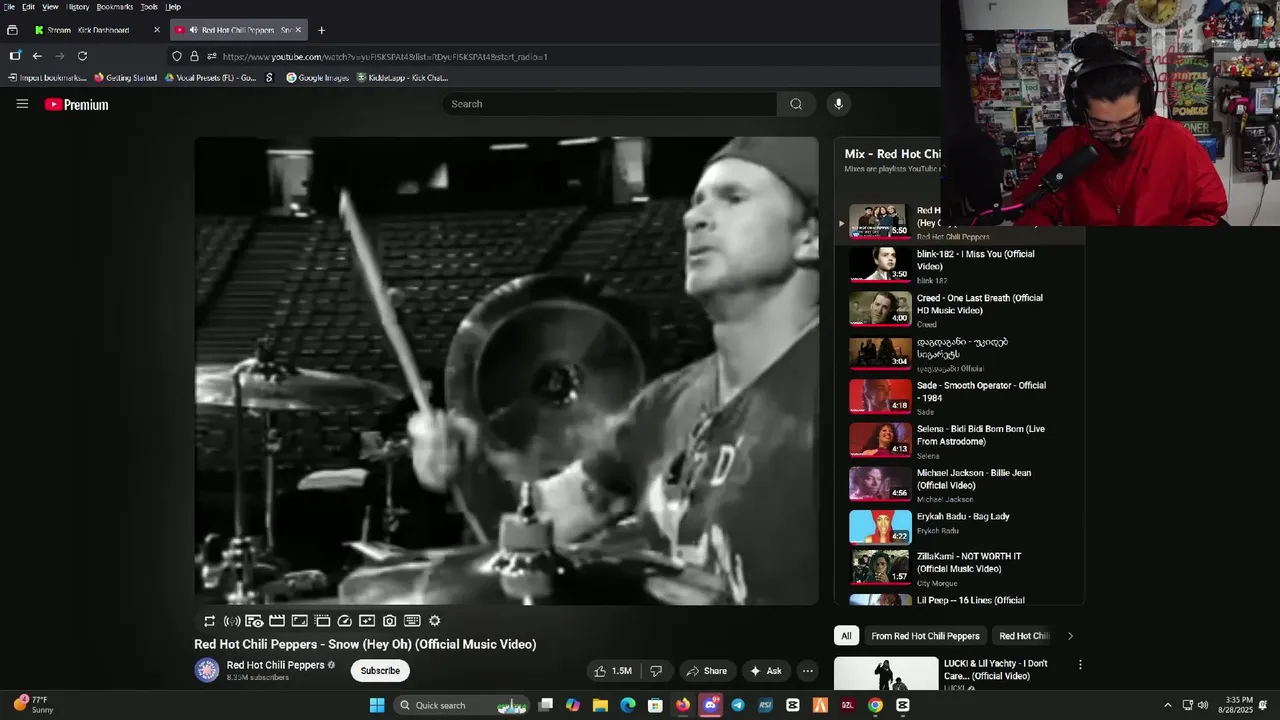Play Sade Smooth Operator in the playlist
Screen dimensions: 1280x720
click(x=960, y=398)
